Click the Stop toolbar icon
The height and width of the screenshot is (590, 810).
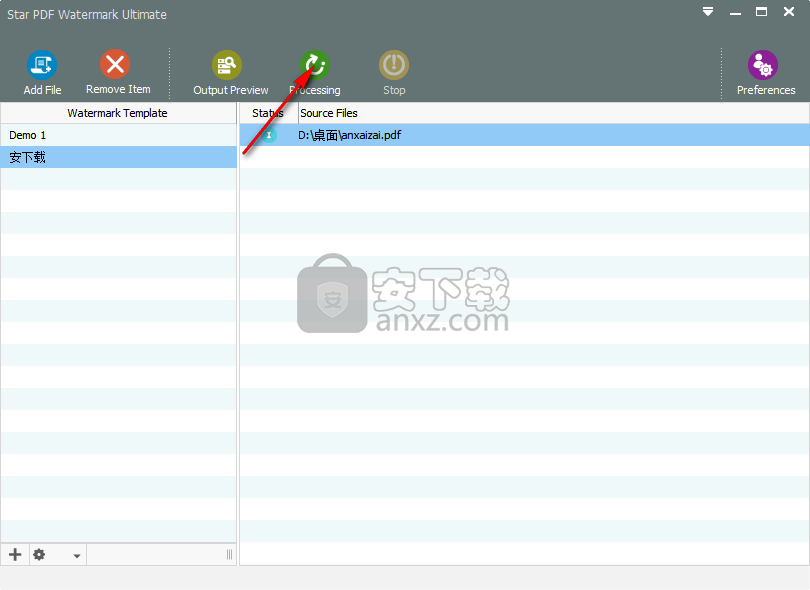point(394,65)
